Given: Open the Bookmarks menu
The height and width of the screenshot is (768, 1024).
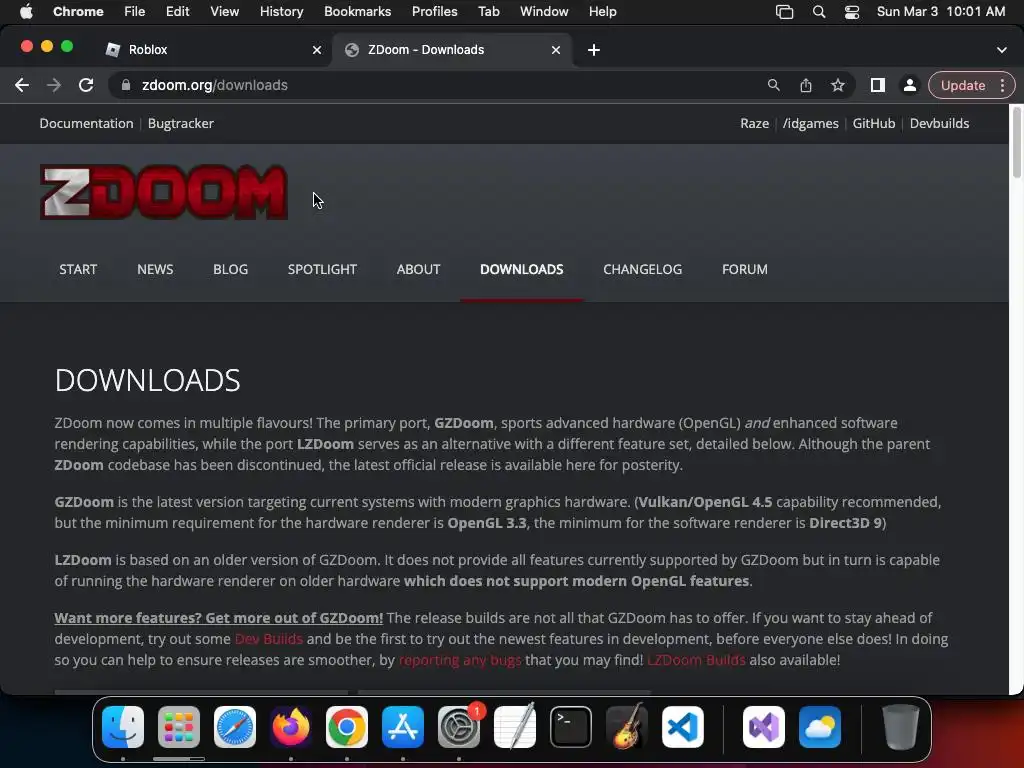Looking at the screenshot, I should (357, 11).
